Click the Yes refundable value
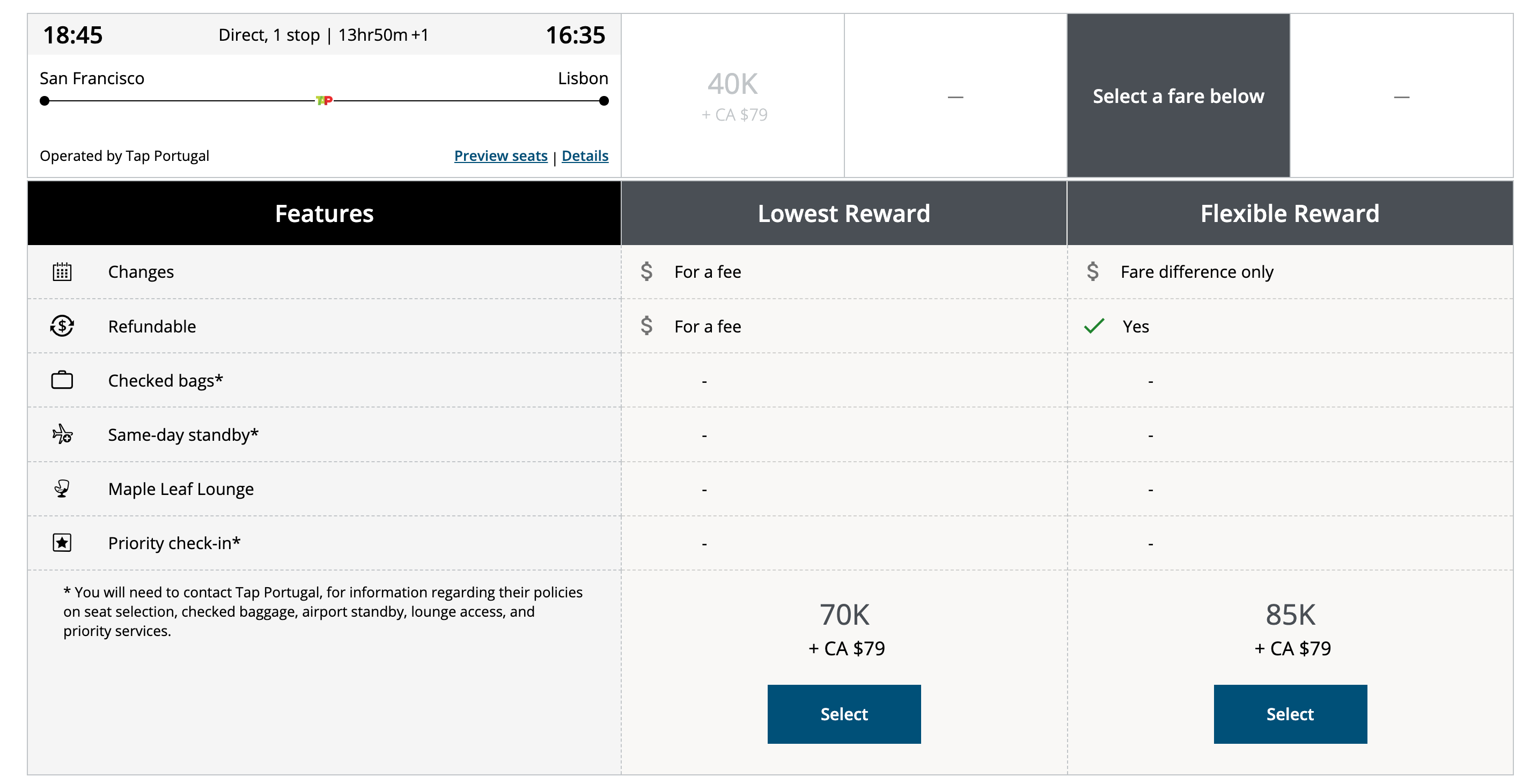 point(1136,326)
